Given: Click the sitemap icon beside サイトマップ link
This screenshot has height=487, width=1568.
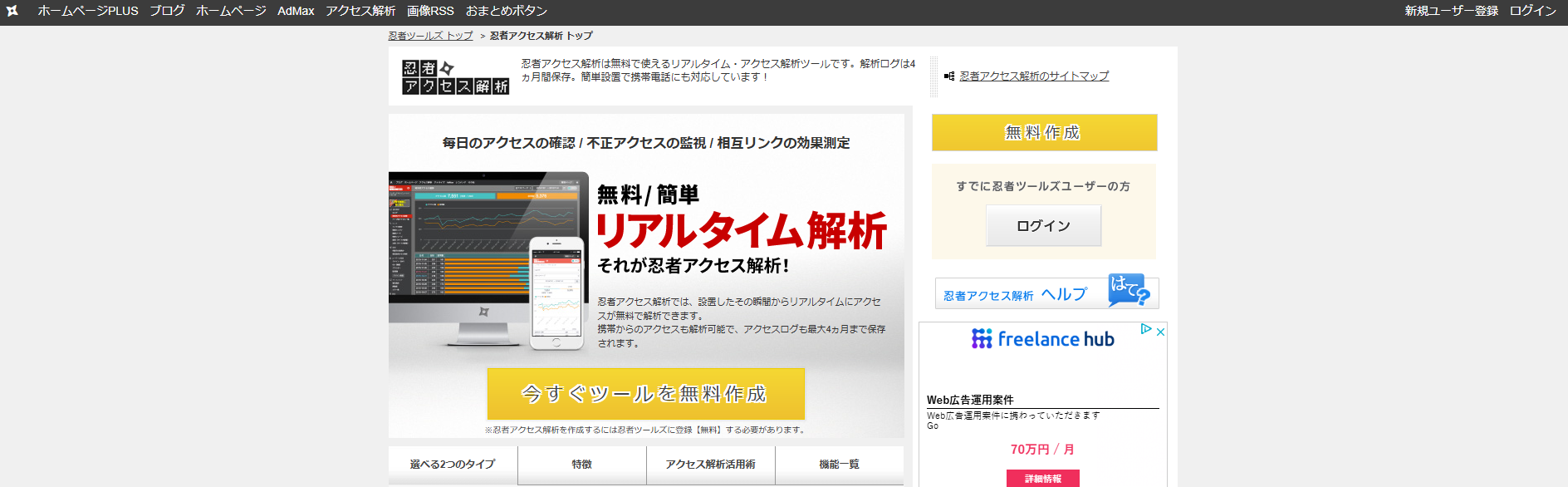Looking at the screenshot, I should (949, 76).
